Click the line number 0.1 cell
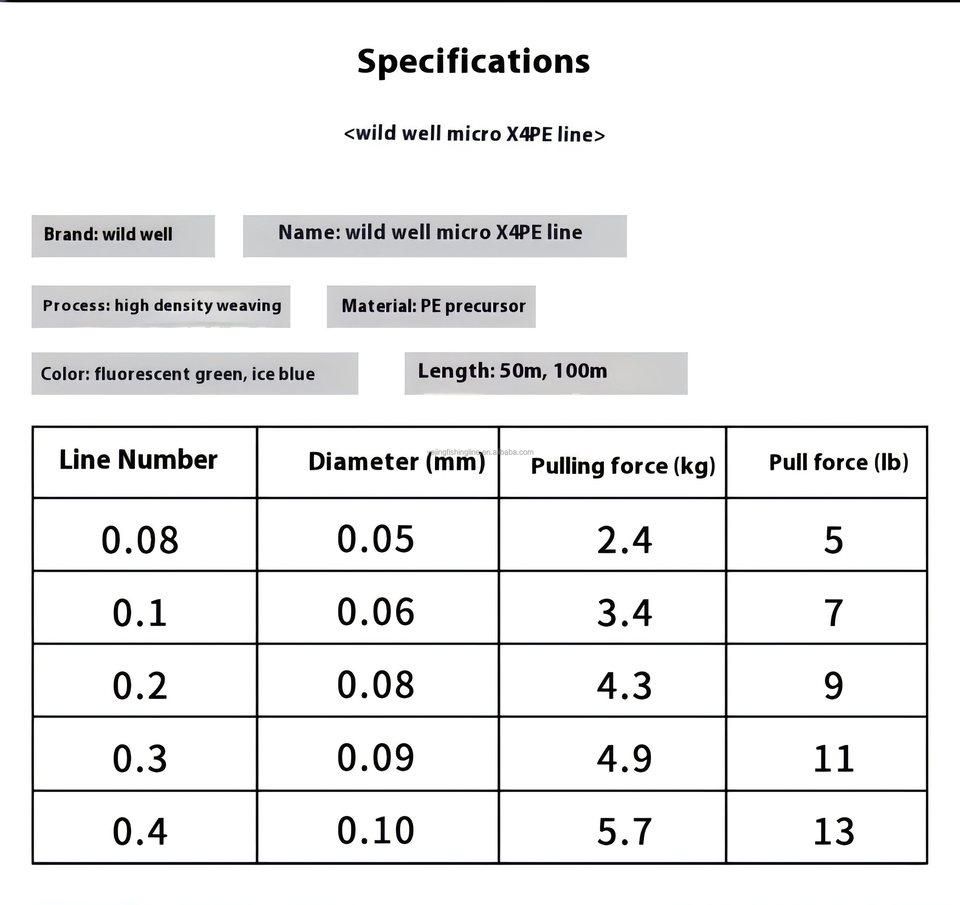The height and width of the screenshot is (905, 960). point(139,613)
